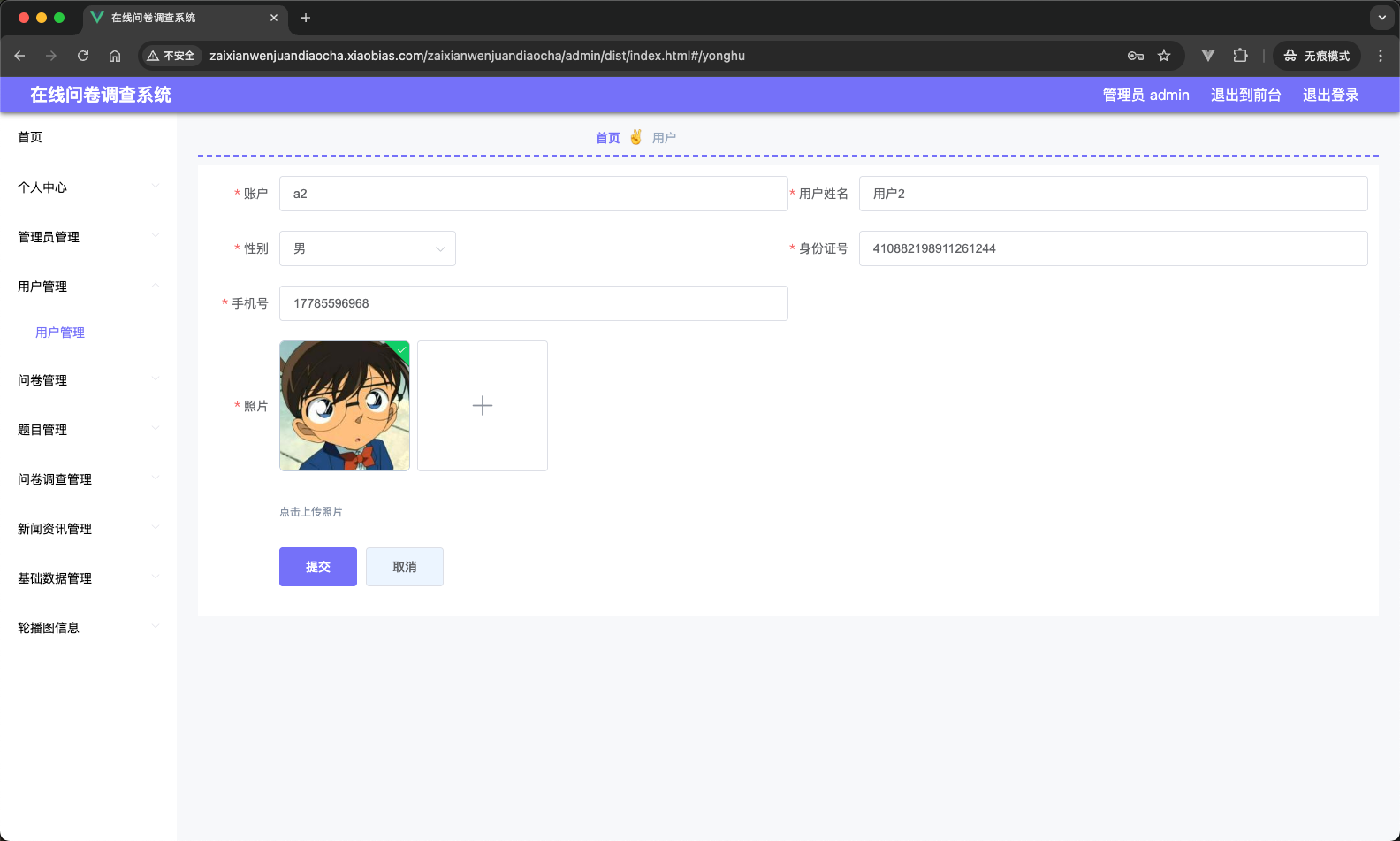1400x841 pixels.
Task: Bookmark page with star icon
Action: tap(1164, 56)
